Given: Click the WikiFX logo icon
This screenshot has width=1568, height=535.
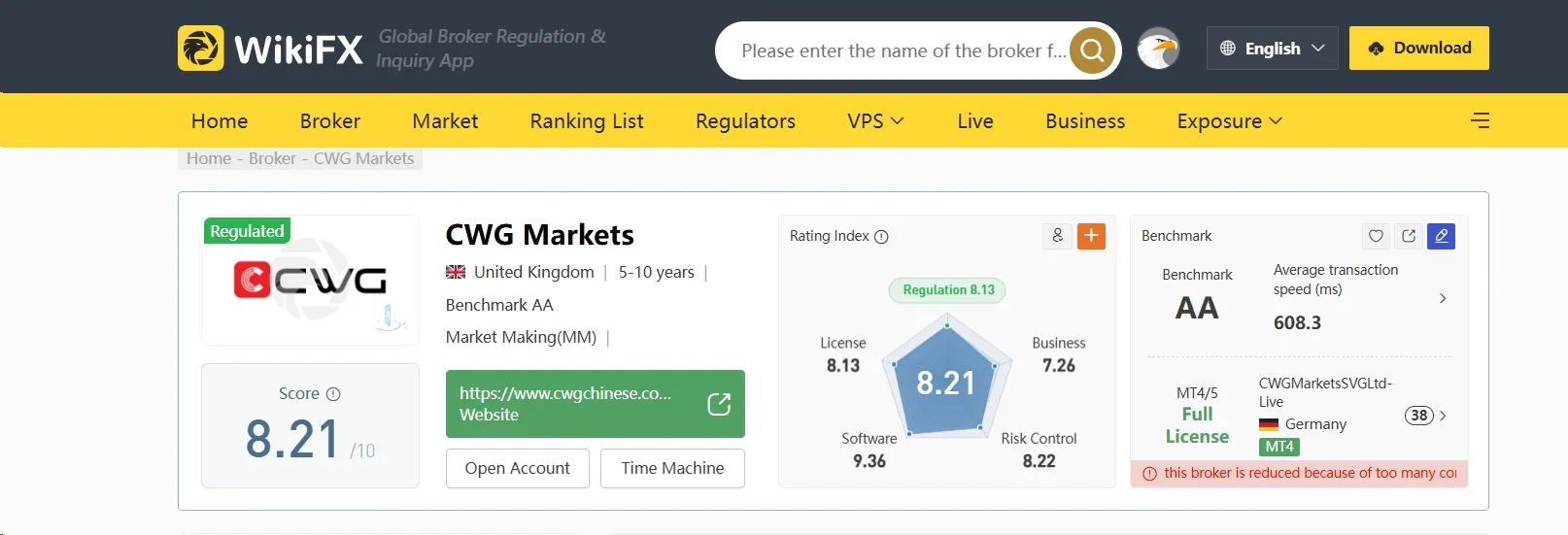Looking at the screenshot, I should pos(201,48).
